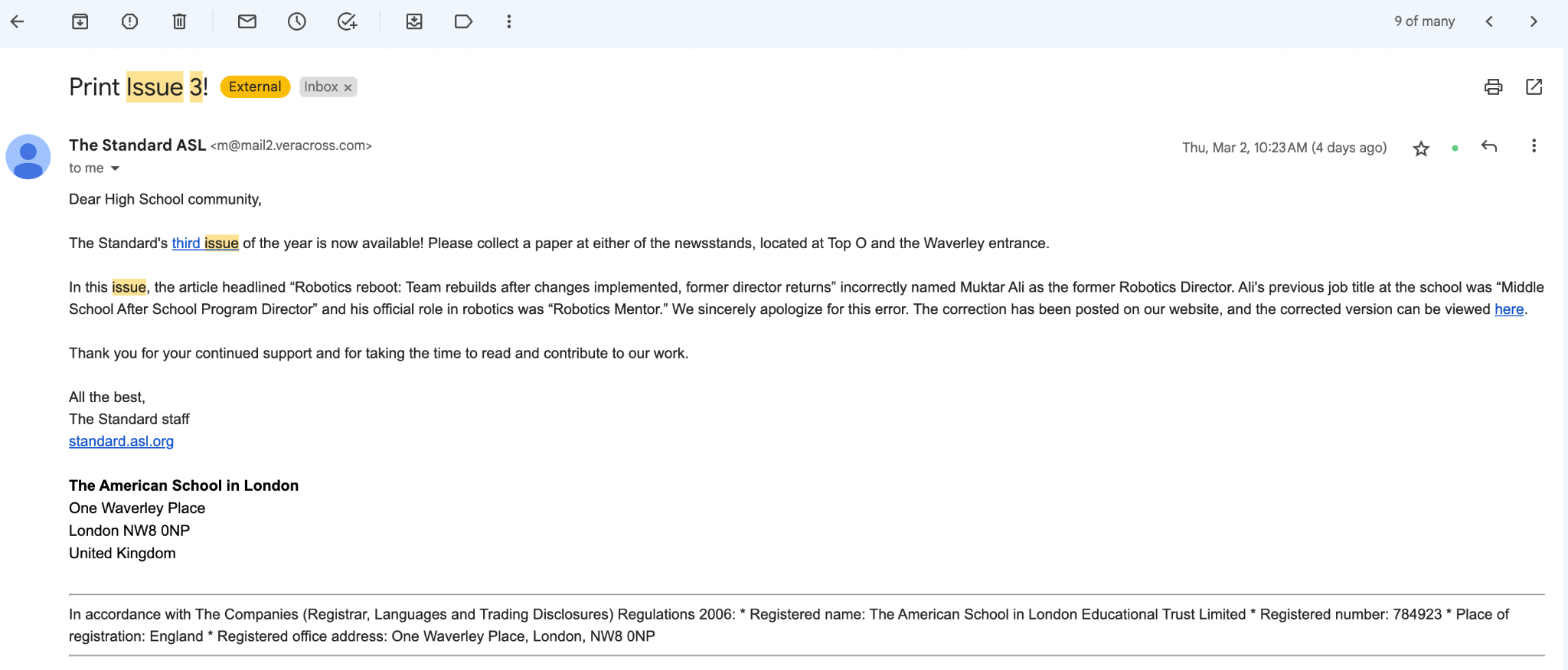Delete this email with trash icon
1568x670 pixels.
(x=179, y=21)
